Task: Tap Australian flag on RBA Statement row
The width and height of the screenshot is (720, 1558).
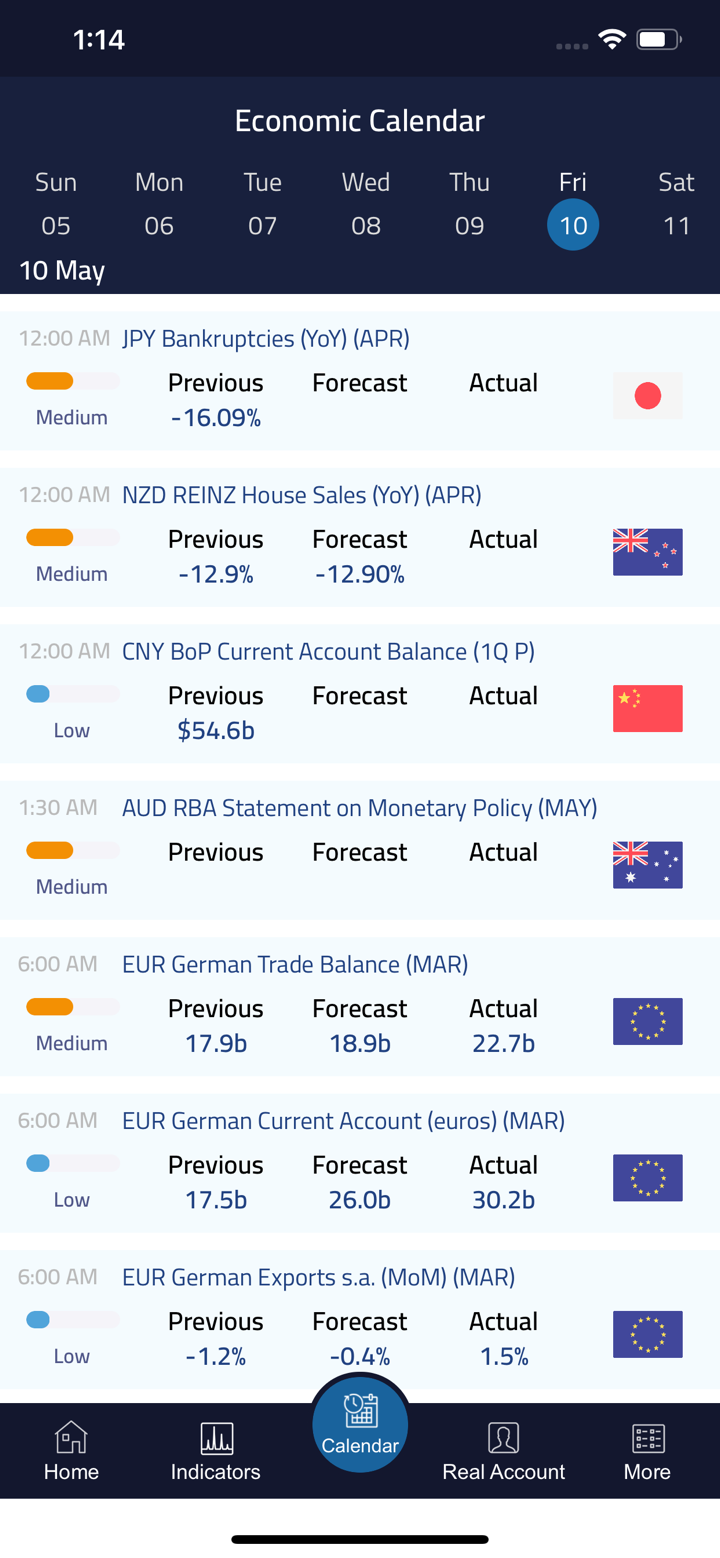Action: point(648,865)
